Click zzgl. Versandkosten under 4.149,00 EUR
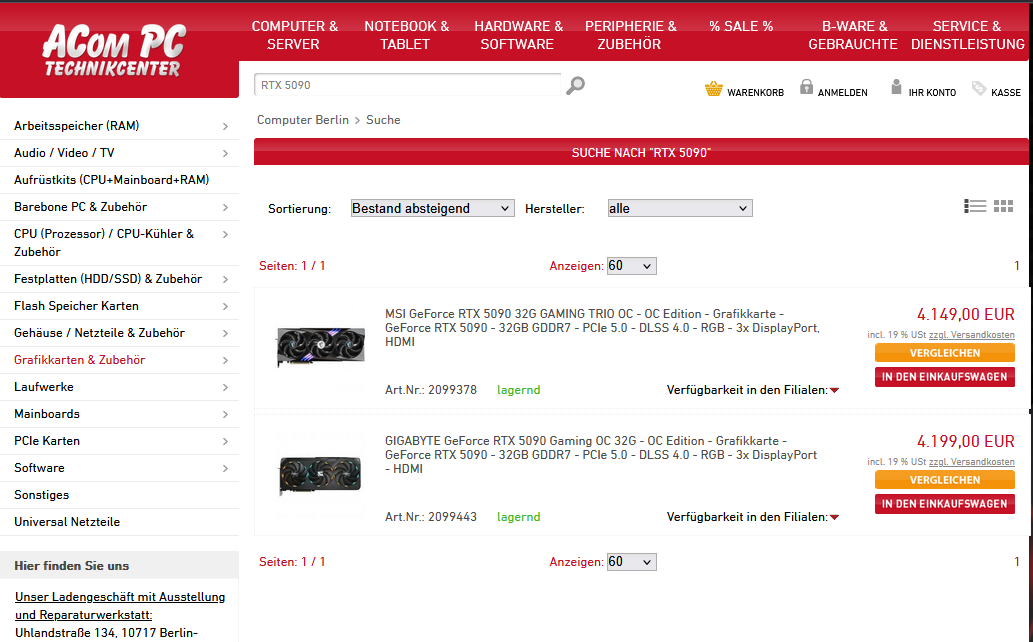The height and width of the screenshot is (642, 1033). tap(971, 335)
